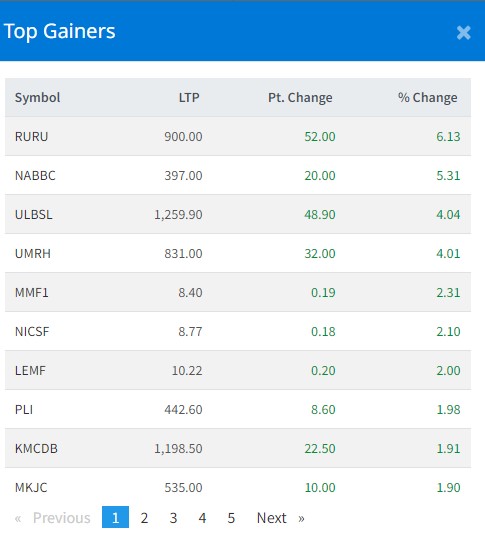The height and width of the screenshot is (556, 485).
Task: Close the Top Gainers dialog
Action: pyautogui.click(x=463, y=33)
